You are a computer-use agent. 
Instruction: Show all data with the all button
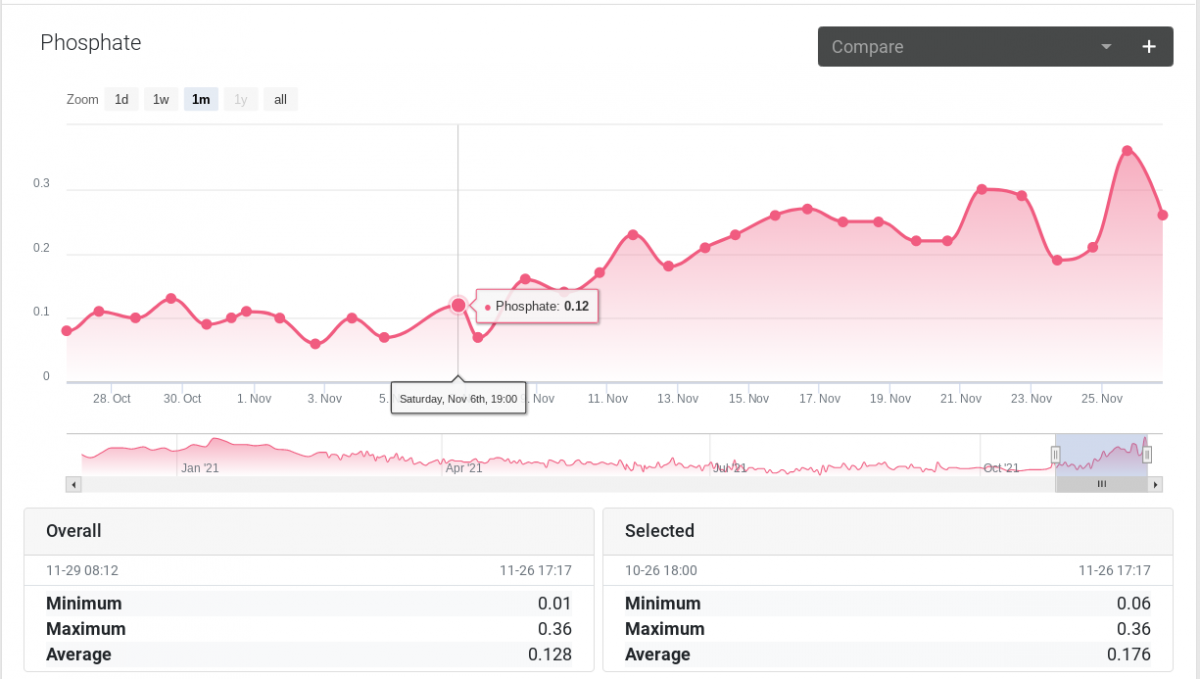[x=280, y=99]
